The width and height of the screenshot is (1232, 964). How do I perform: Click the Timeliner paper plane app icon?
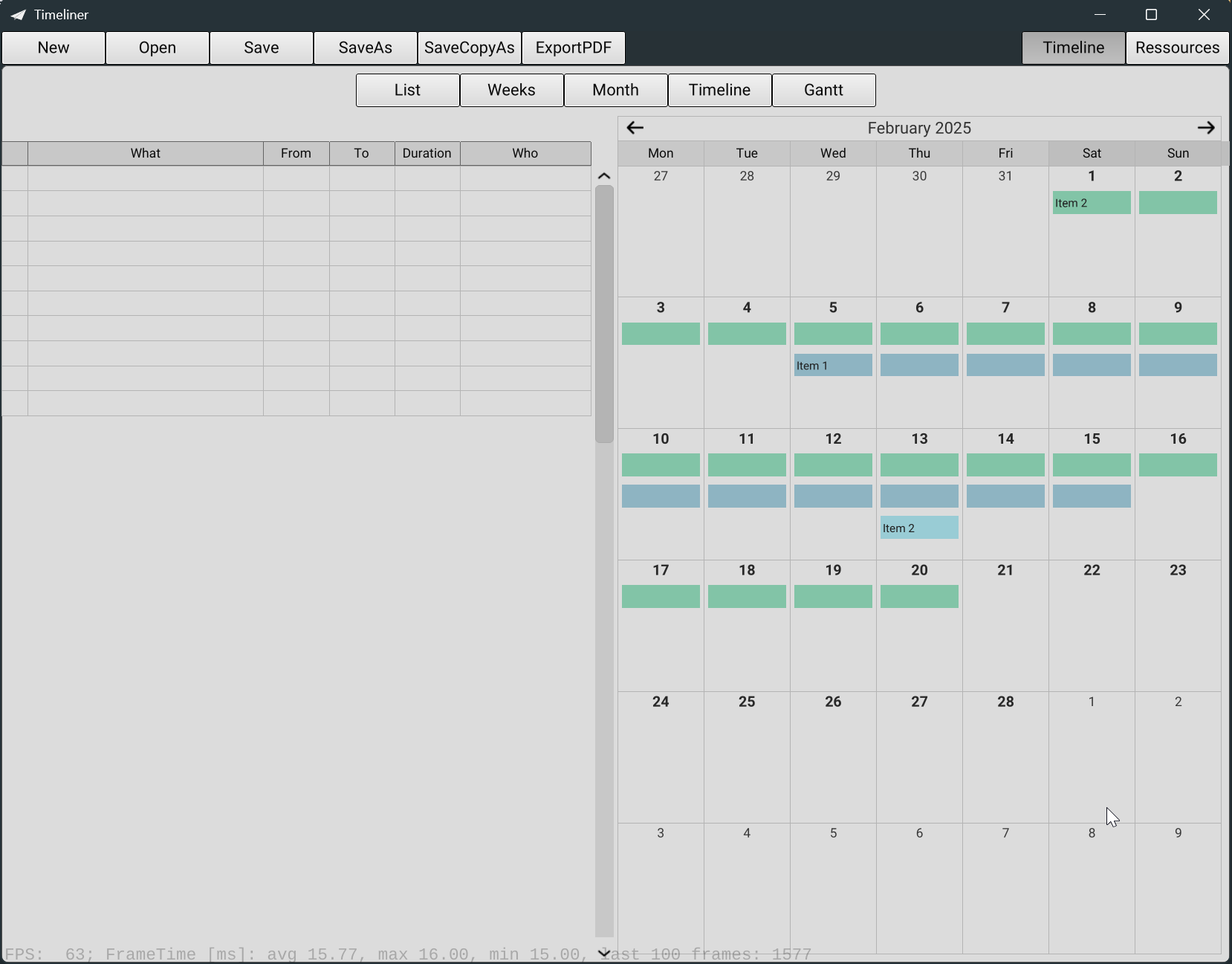[x=18, y=15]
